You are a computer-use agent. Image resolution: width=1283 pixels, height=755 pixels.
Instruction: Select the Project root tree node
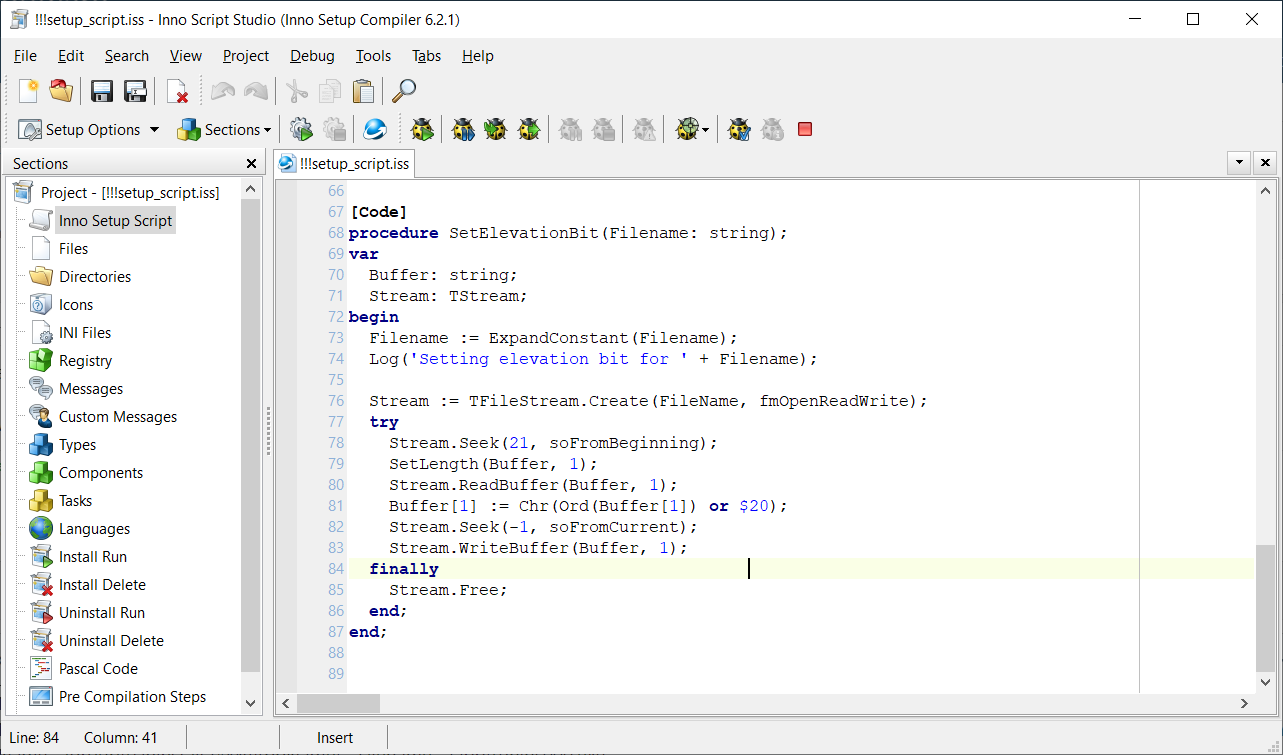(x=130, y=192)
